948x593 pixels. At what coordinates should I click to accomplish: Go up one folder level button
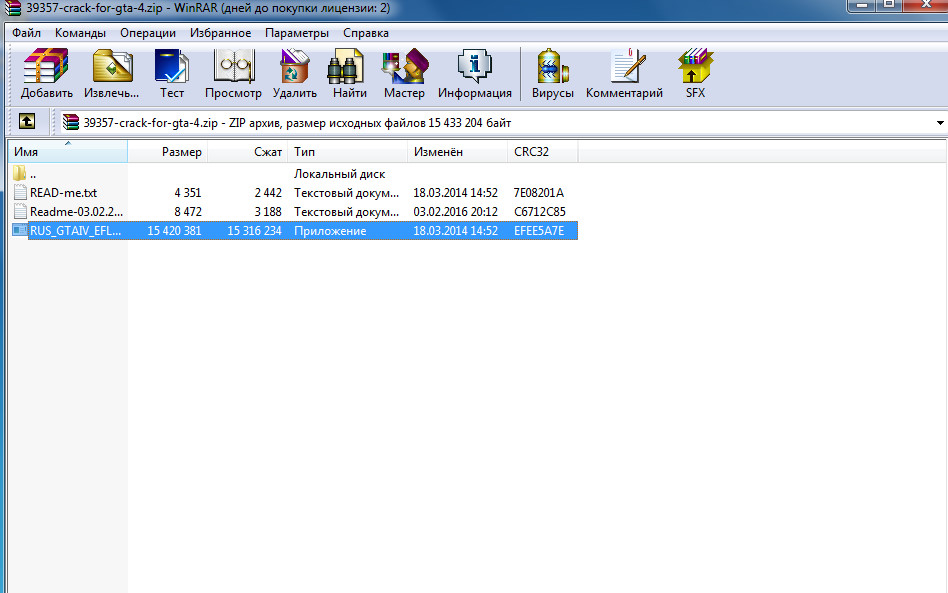[27, 122]
